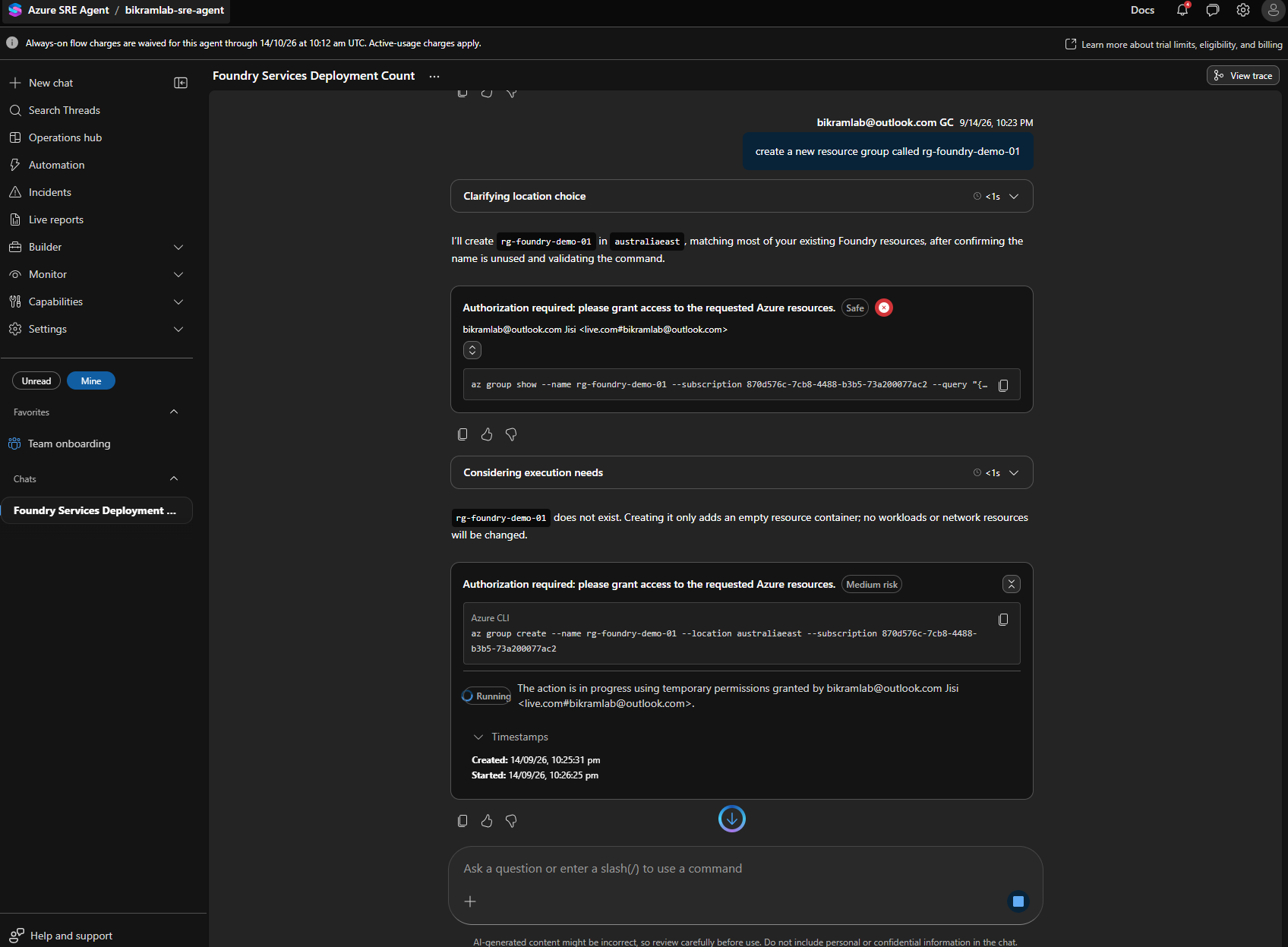
Task: Copy the last response near scroll-down button
Action: pyautogui.click(x=462, y=821)
